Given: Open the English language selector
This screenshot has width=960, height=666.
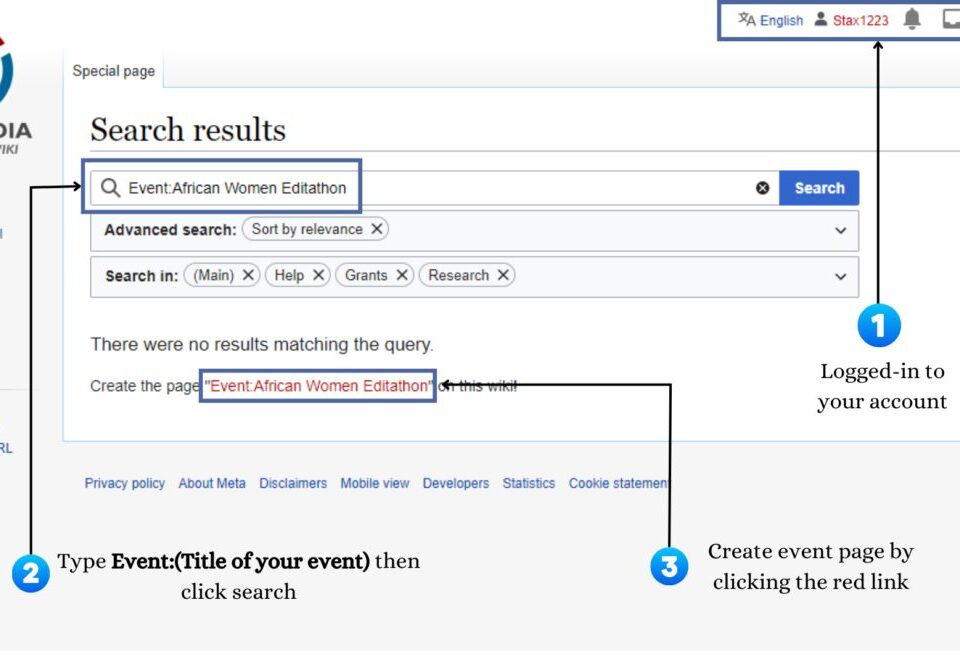Looking at the screenshot, I should (x=780, y=19).
